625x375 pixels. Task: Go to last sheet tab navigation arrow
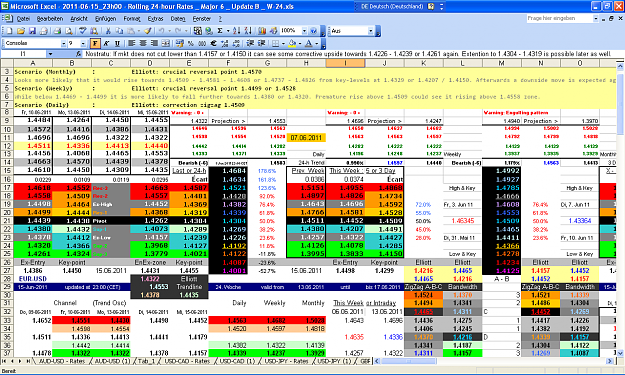(x=28, y=361)
